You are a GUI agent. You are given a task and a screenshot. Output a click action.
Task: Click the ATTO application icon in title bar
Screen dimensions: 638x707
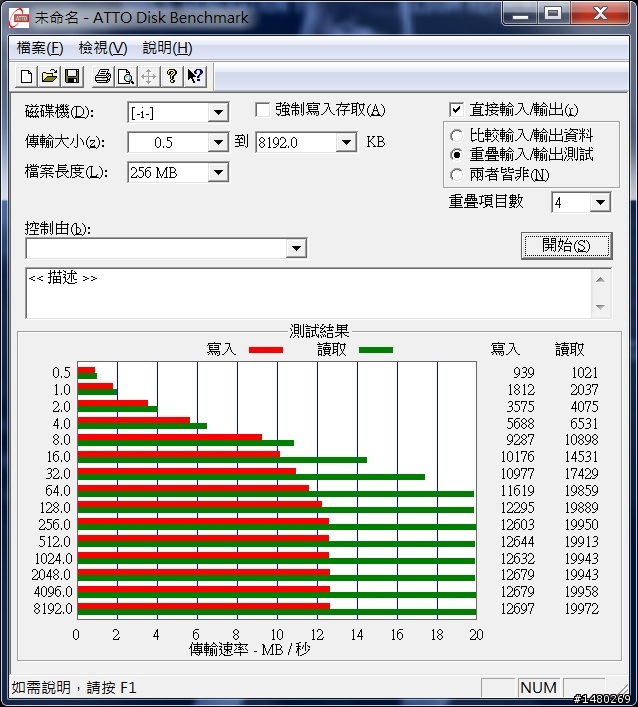19,18
